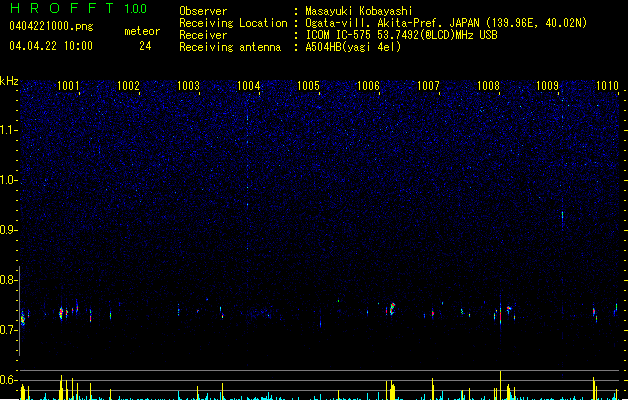The height and width of the screenshot is (400, 629).
Task: Click the observer name Masayuki Kobayashi
Action: (x=359, y=11)
